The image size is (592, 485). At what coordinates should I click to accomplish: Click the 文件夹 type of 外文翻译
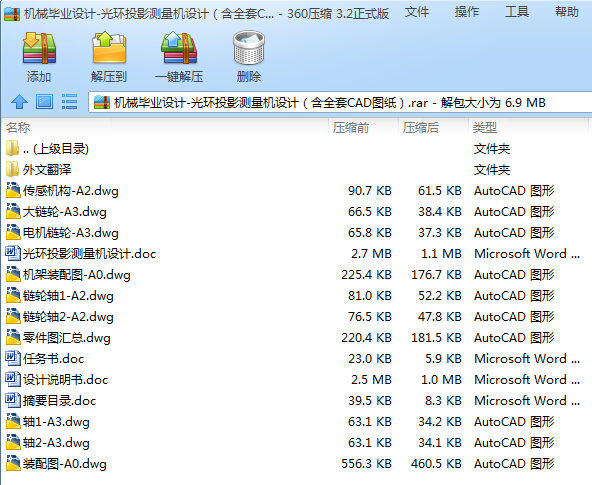click(492, 170)
